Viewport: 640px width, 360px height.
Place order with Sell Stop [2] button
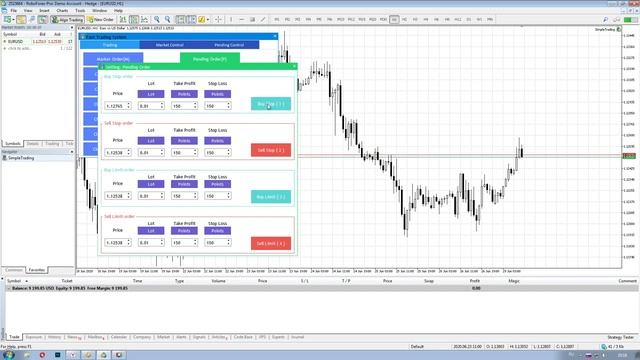click(x=271, y=150)
